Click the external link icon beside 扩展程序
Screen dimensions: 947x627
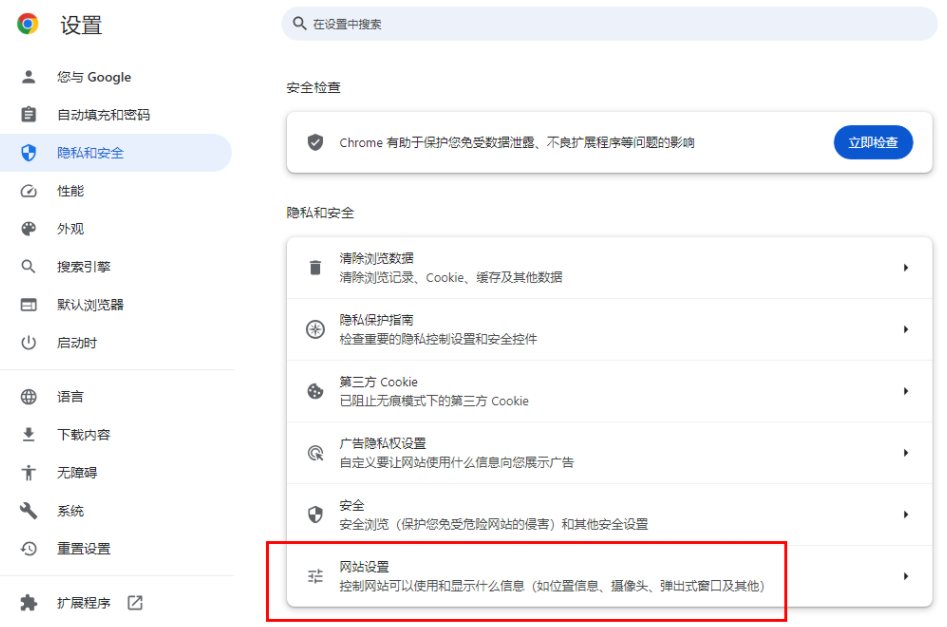click(x=135, y=602)
